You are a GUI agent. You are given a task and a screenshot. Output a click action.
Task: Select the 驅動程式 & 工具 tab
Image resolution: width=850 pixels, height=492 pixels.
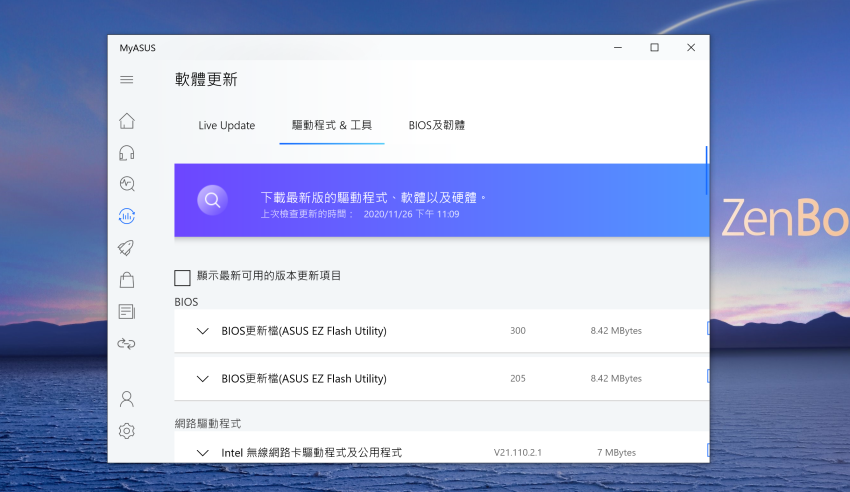(332, 125)
